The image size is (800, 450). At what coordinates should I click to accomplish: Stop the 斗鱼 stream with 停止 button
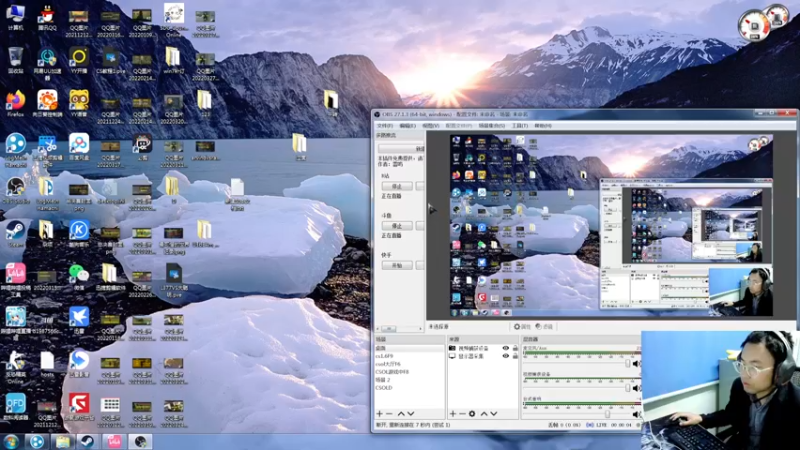(397, 226)
